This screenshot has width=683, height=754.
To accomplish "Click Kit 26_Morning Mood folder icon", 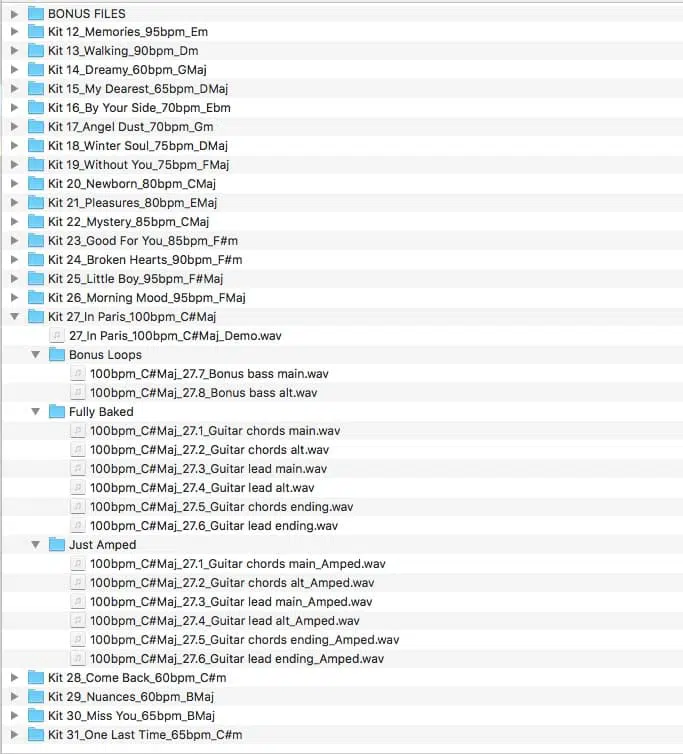I will click(36, 298).
